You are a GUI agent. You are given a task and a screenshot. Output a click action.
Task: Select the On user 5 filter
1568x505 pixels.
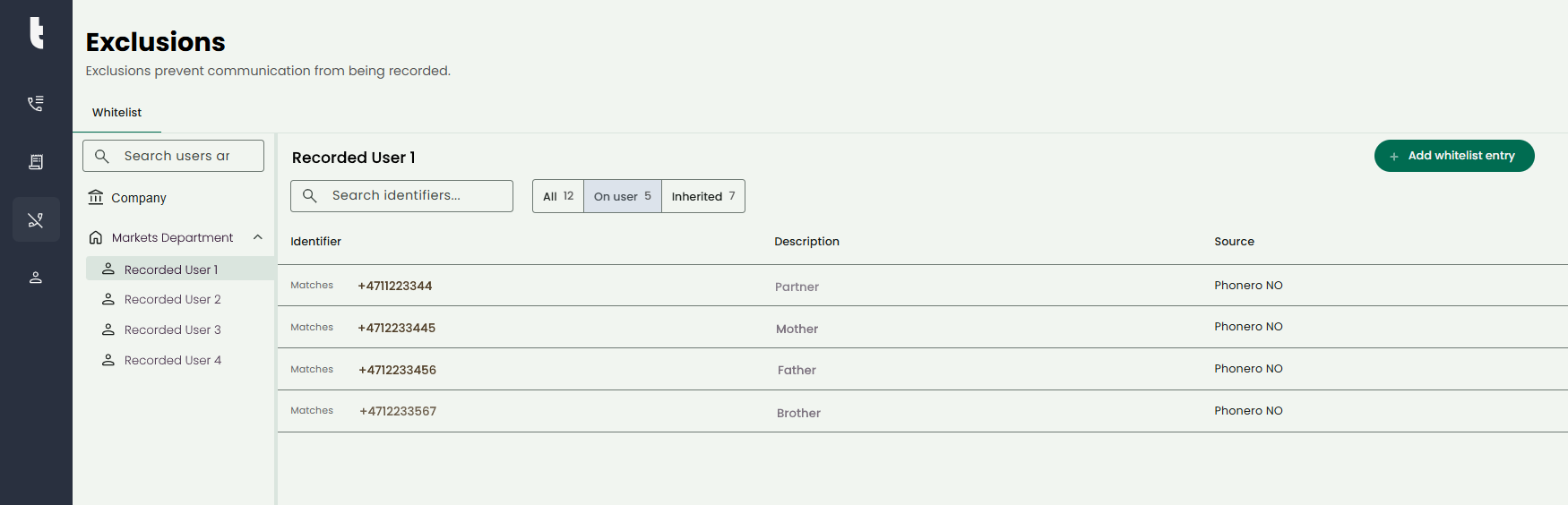click(623, 196)
